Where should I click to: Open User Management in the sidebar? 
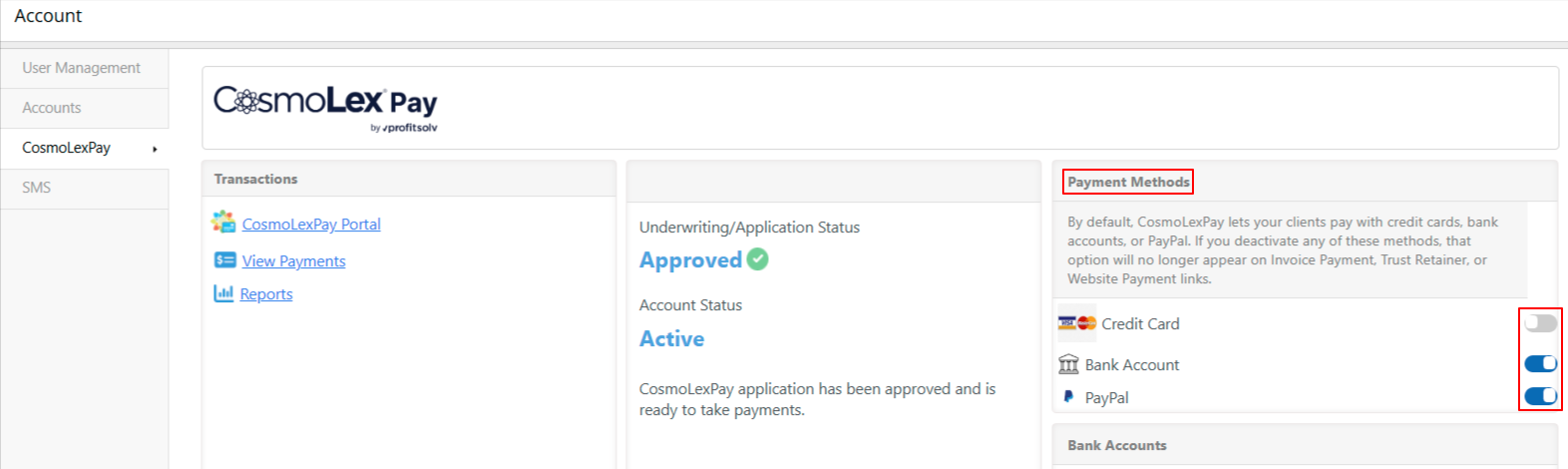point(84,68)
